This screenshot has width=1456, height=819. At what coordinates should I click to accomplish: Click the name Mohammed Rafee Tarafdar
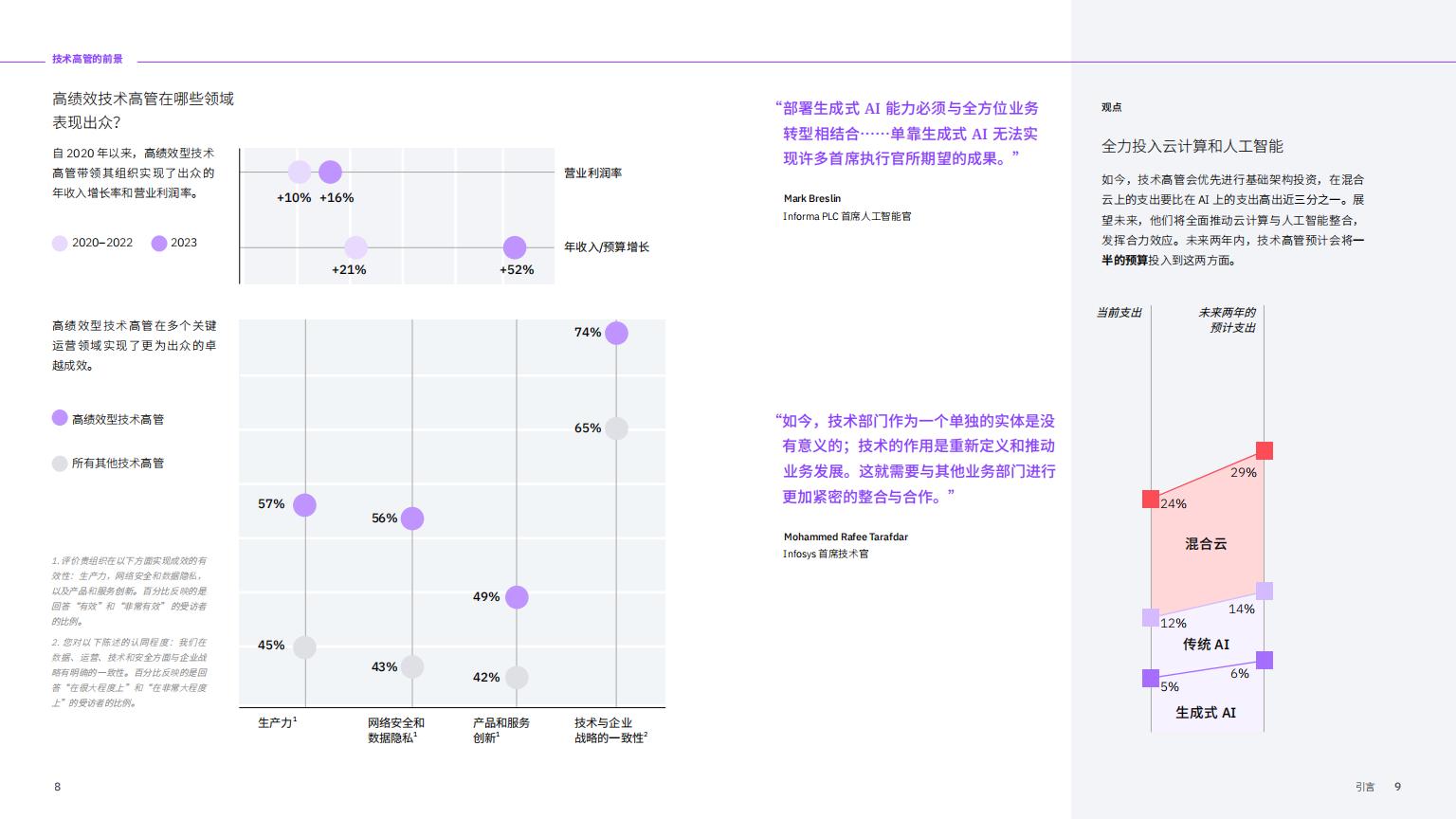(846, 537)
